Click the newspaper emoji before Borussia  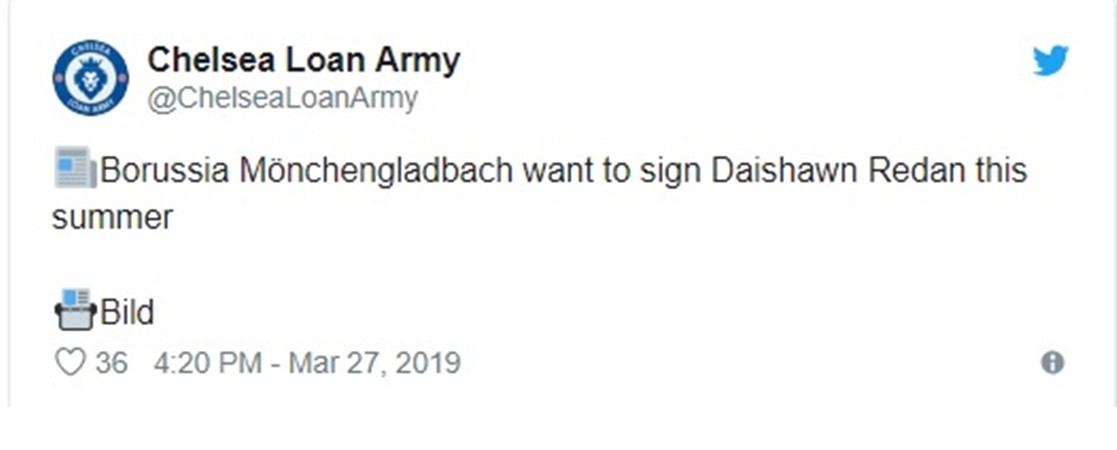pyautogui.click(x=74, y=168)
